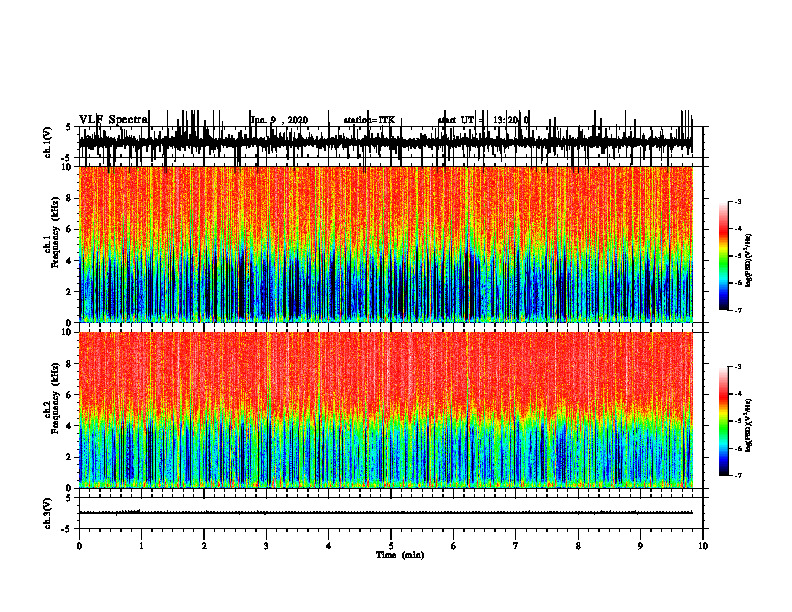Click the "ch.3(V)" axis label
792x612 pixels.
pyautogui.click(x=47, y=513)
